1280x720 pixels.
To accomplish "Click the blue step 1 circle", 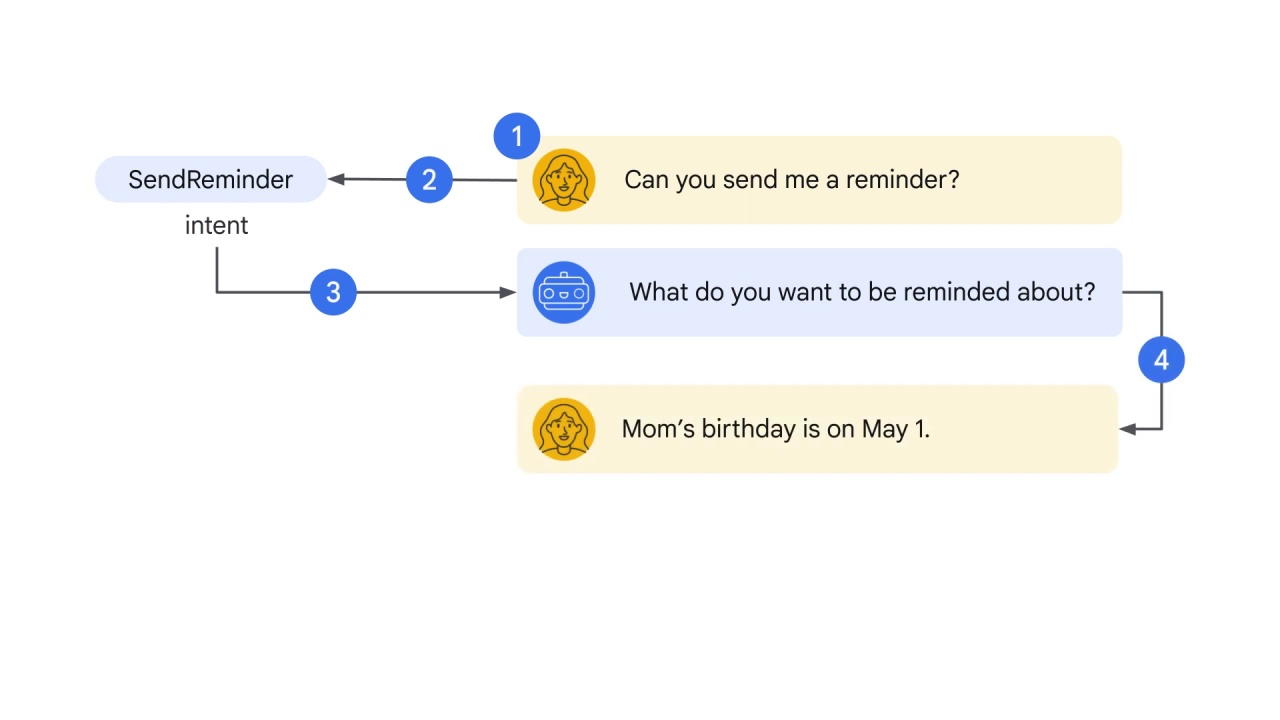I will (x=517, y=136).
